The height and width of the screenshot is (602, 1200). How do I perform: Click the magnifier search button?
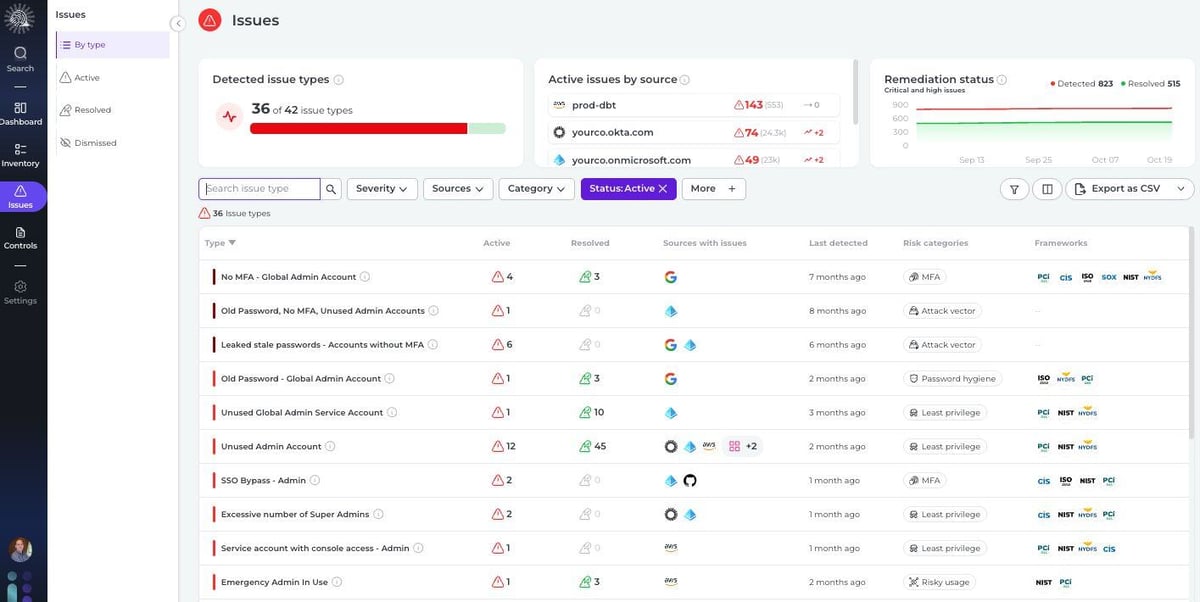coord(331,188)
